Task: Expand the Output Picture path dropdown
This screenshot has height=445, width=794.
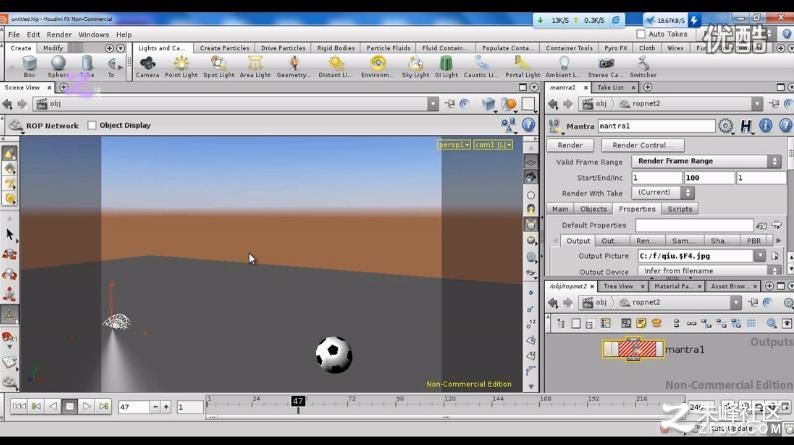Action: 759,256
